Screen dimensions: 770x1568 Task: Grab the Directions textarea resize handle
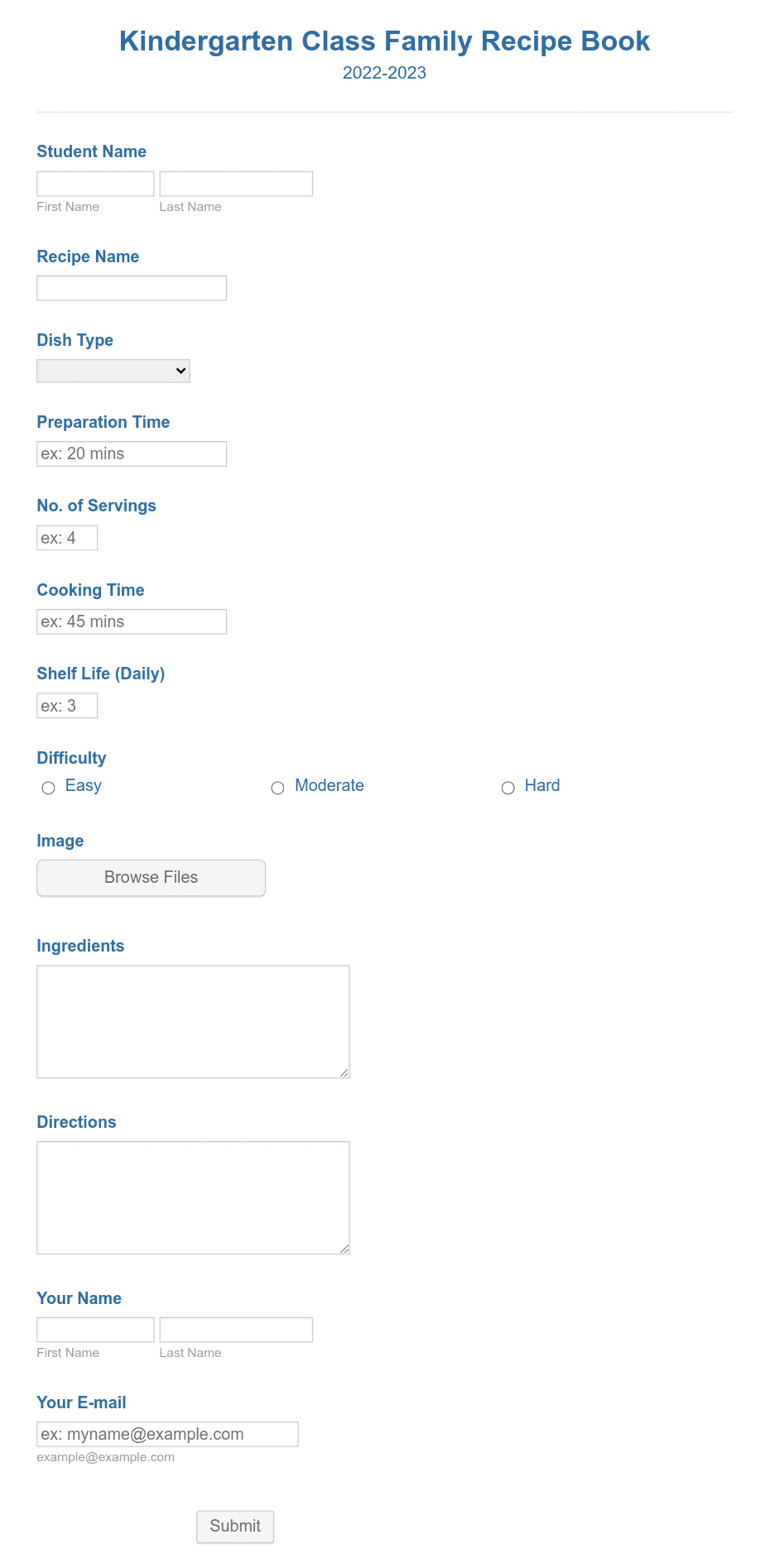click(x=344, y=1249)
